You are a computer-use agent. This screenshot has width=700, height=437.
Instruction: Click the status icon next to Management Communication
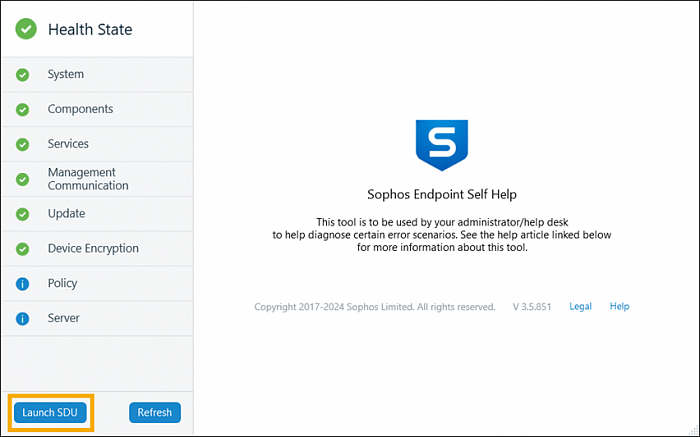(x=23, y=180)
